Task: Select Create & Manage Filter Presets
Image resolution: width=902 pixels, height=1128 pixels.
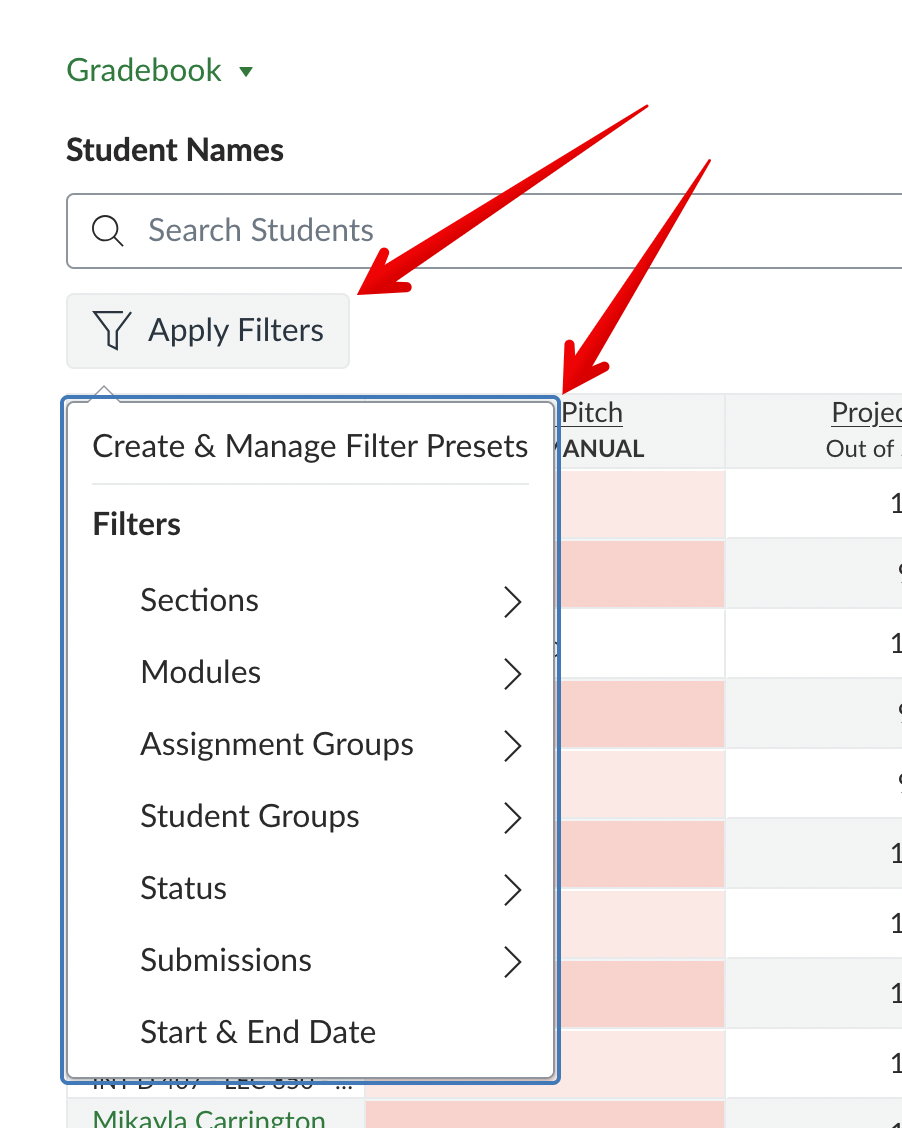Action: click(310, 446)
